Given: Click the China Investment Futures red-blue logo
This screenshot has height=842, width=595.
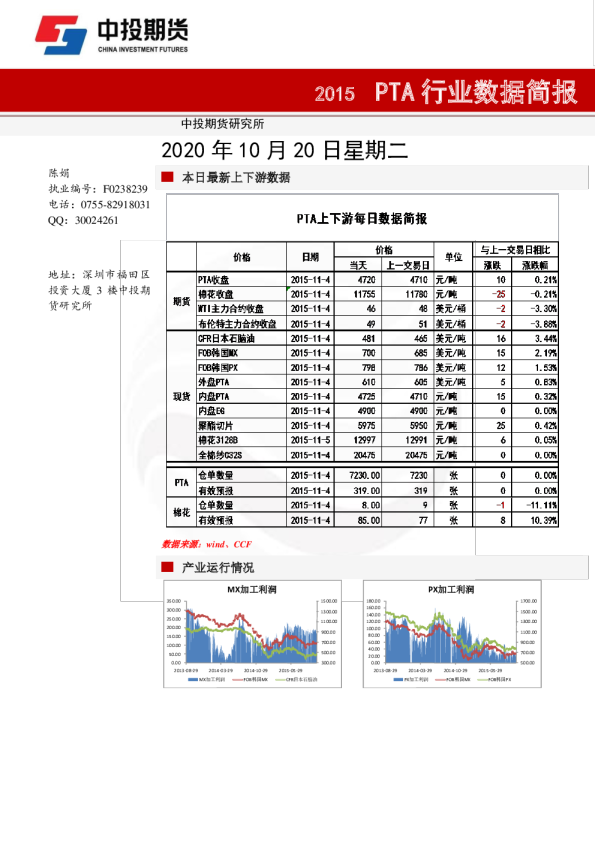Looking at the screenshot, I should tap(61, 35).
